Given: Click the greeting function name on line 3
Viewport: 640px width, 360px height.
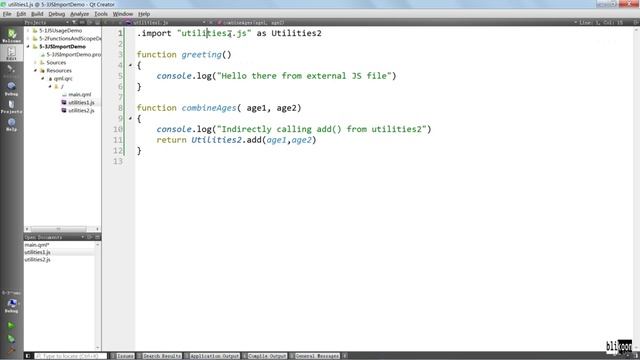Looking at the screenshot, I should [x=201, y=55].
